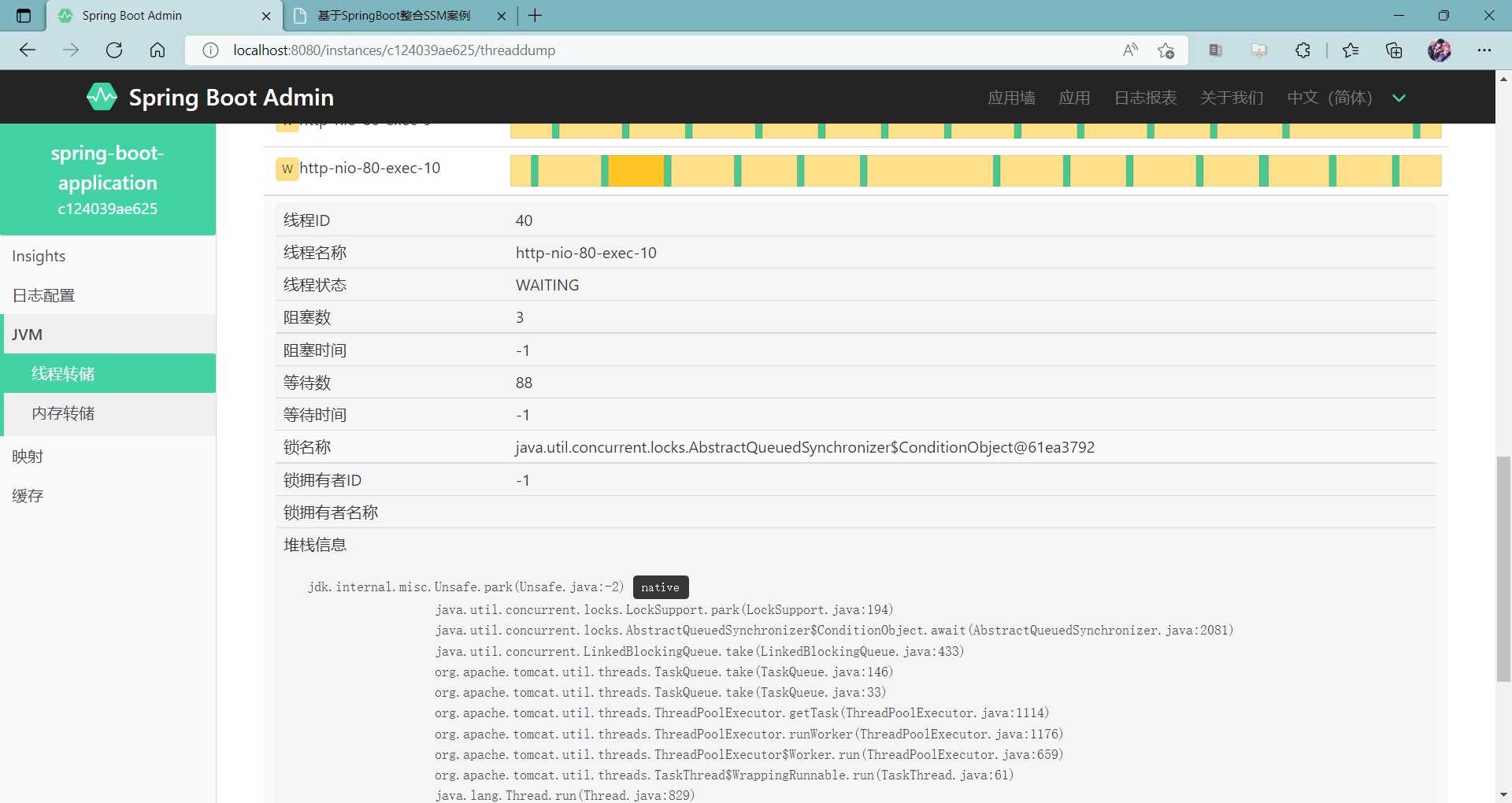The width and height of the screenshot is (1512, 803).
Task: Open the 缓存 sidebar item
Action: coord(108,496)
